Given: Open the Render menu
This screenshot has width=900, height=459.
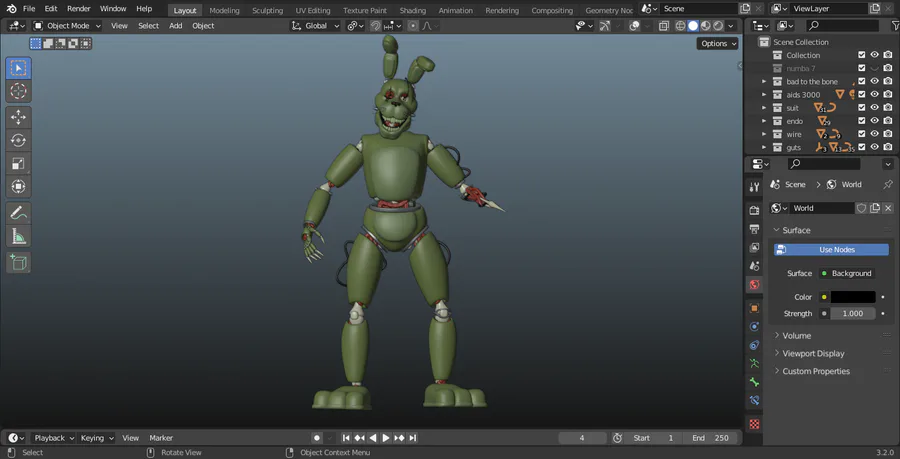Looking at the screenshot, I should pyautogui.click(x=79, y=9).
